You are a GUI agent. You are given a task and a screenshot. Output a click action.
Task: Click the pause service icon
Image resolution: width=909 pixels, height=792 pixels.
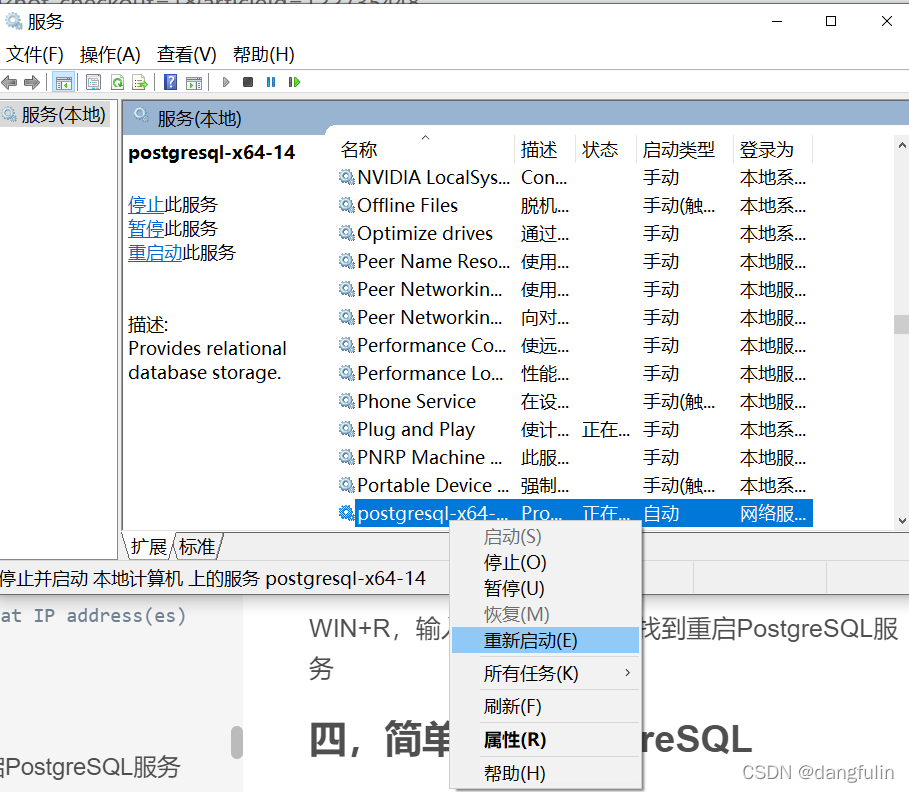(x=272, y=81)
